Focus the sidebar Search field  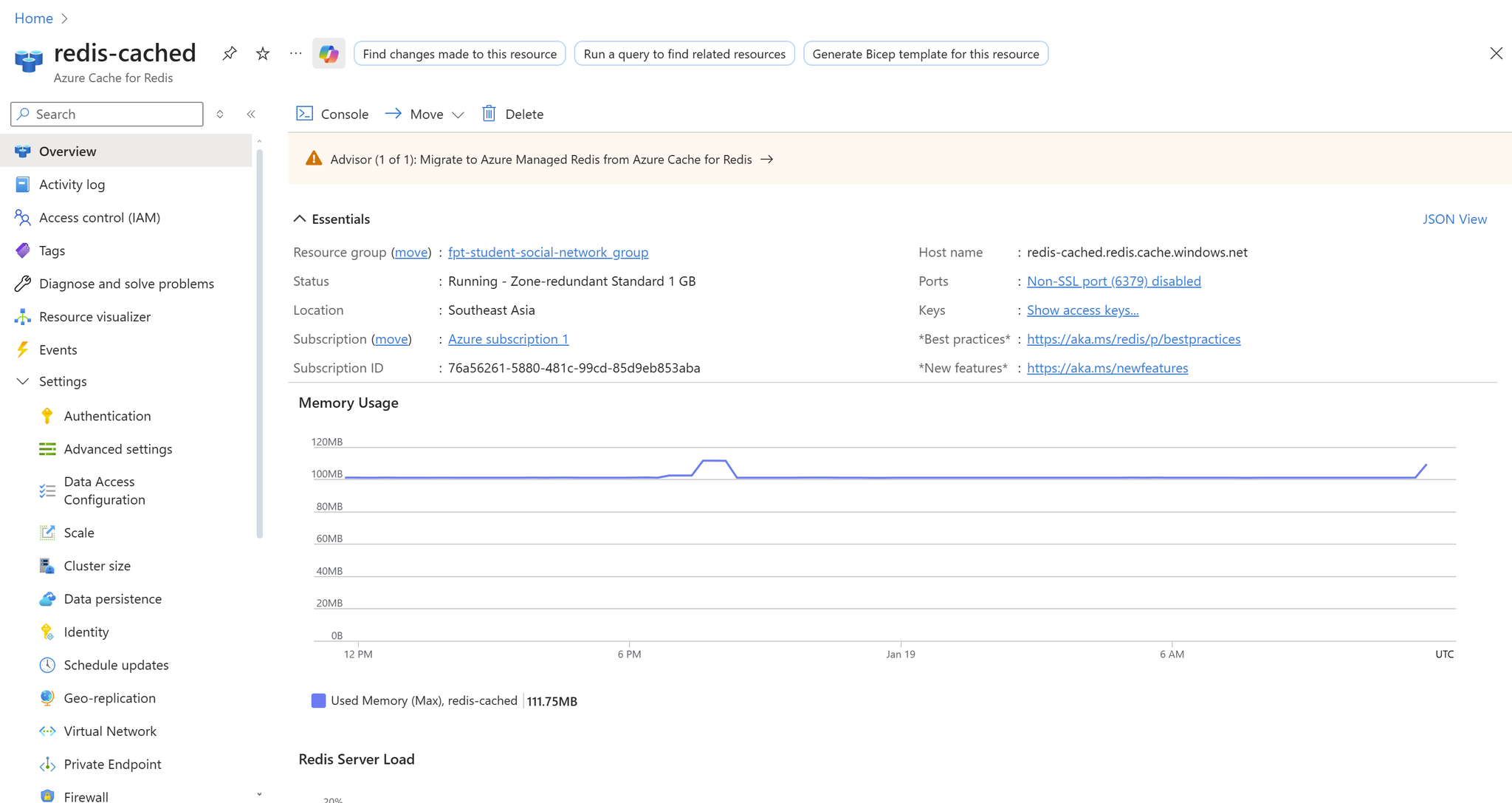(107, 114)
